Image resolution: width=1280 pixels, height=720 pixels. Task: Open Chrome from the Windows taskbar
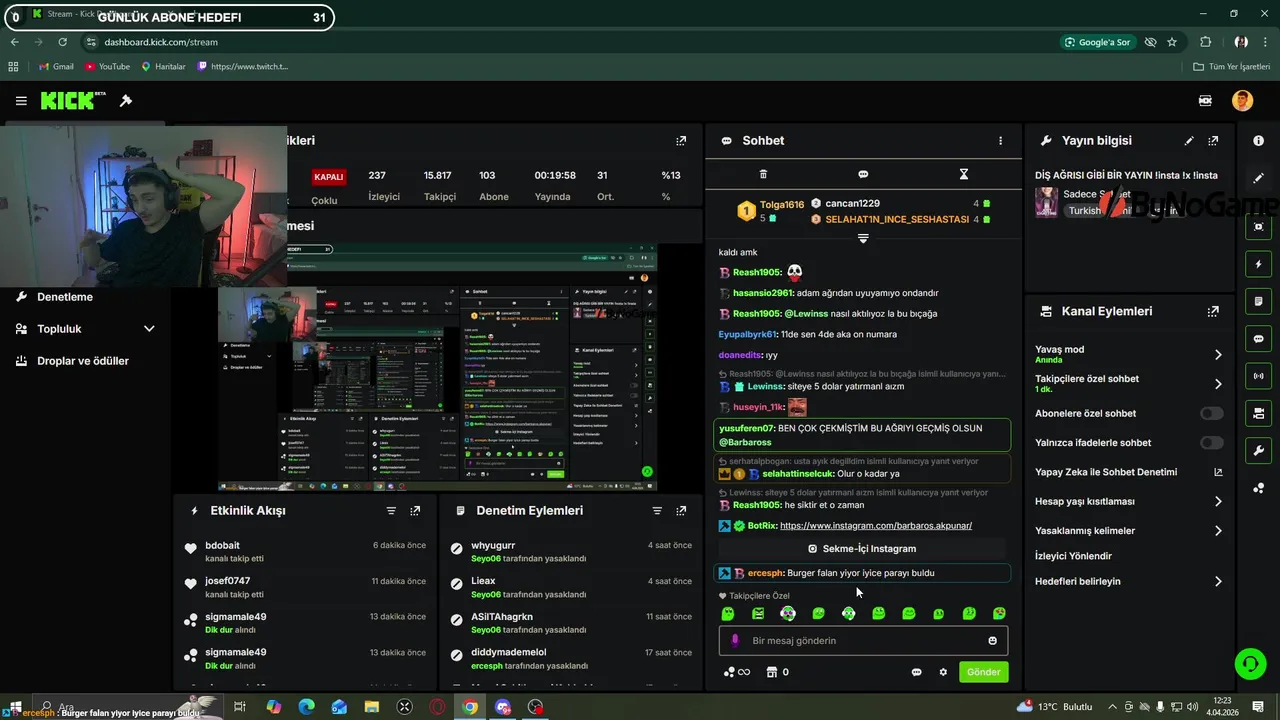click(x=470, y=707)
